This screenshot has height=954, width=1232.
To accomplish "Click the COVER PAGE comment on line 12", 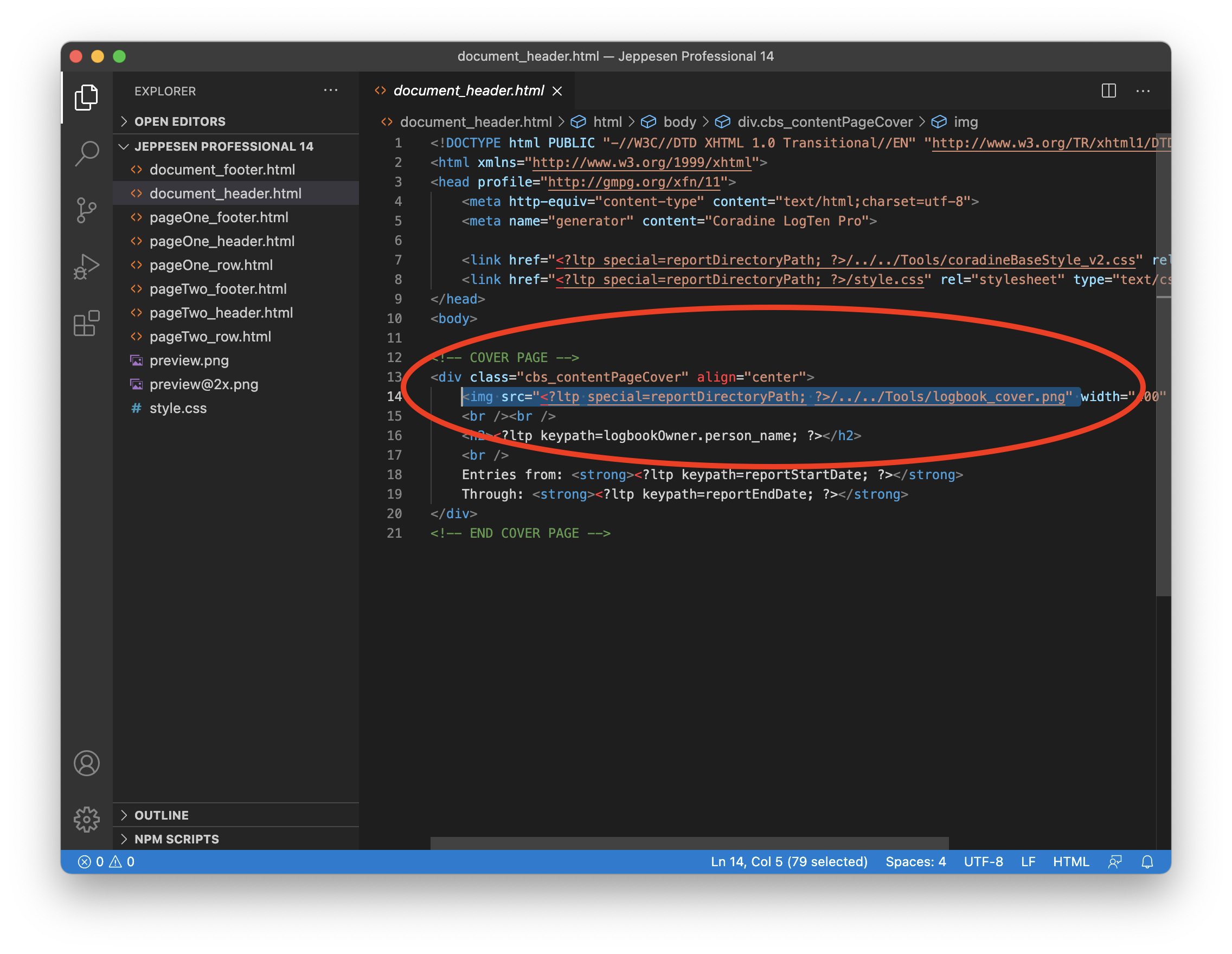I will [505, 357].
